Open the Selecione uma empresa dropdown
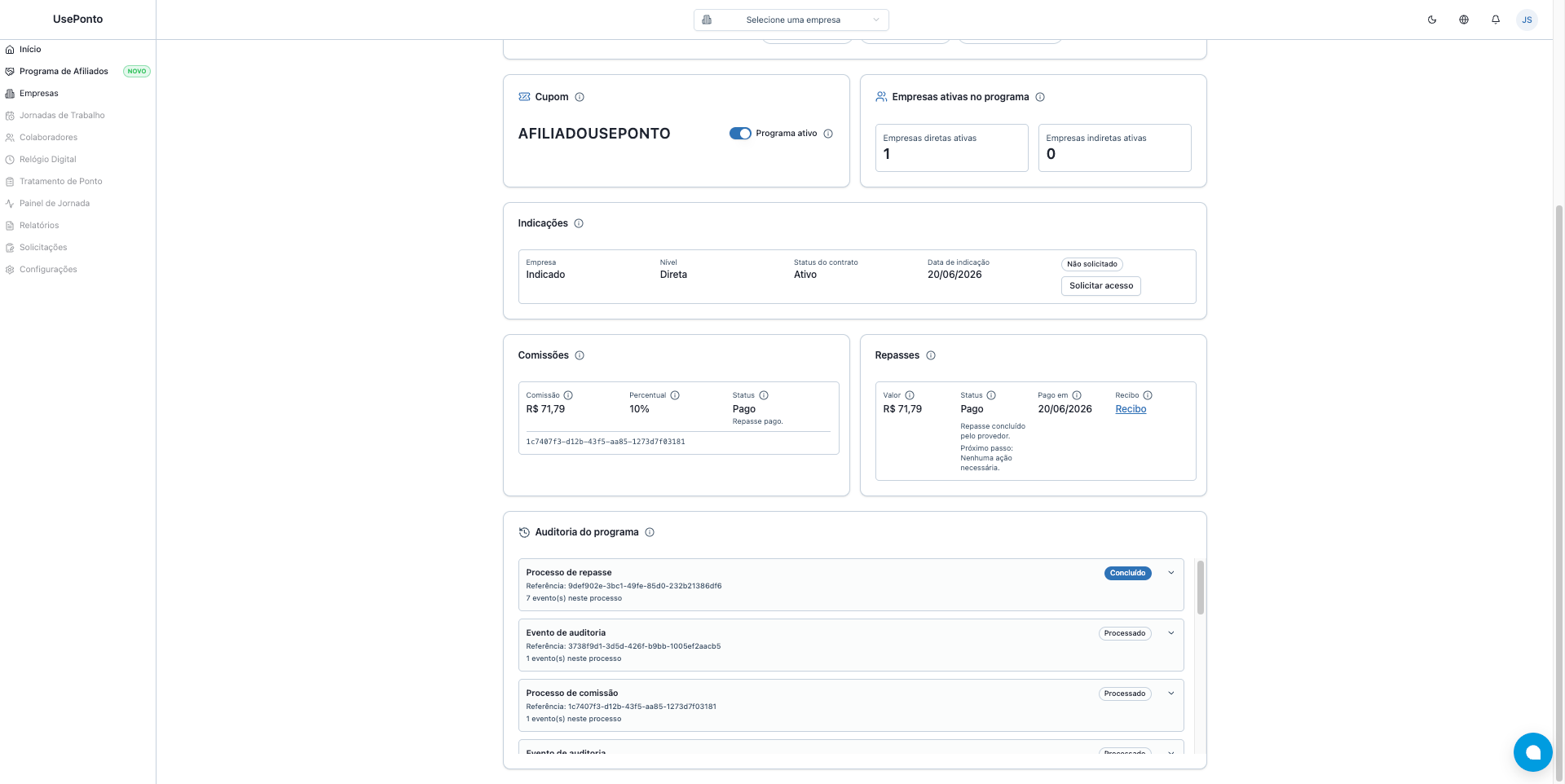Viewport: 1565px width, 784px height. point(791,20)
